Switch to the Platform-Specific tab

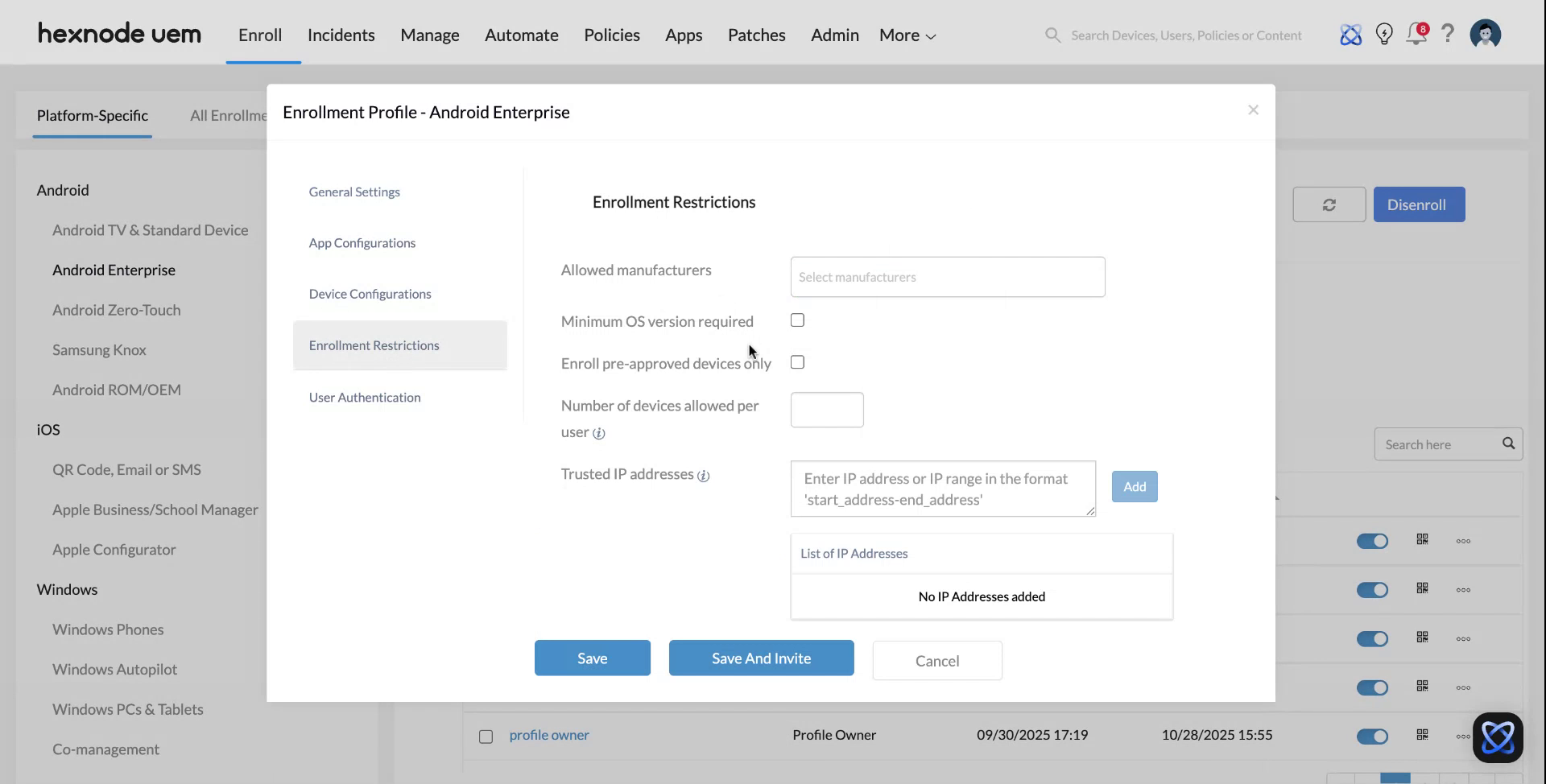click(x=93, y=115)
